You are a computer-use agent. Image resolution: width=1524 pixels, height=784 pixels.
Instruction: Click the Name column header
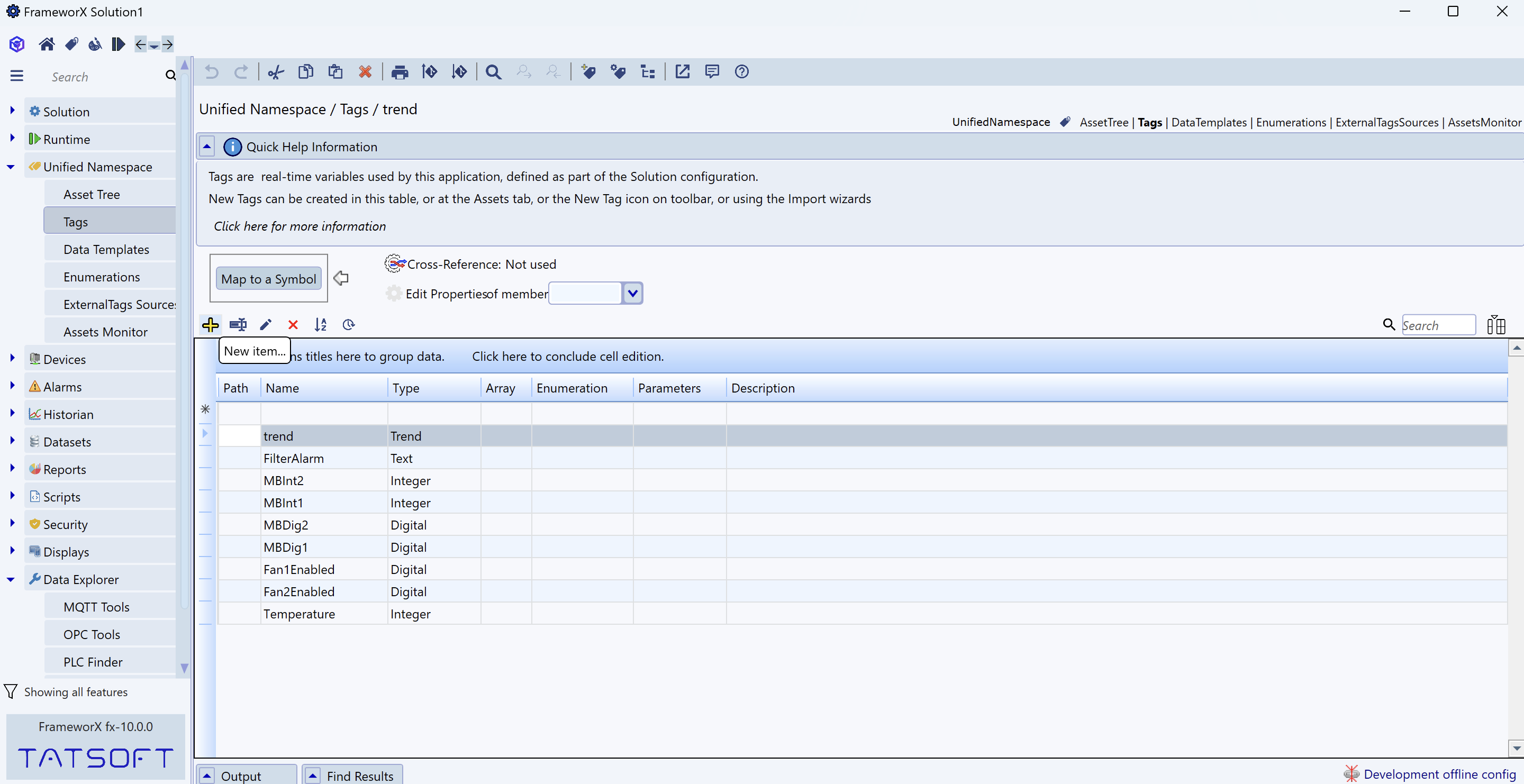point(324,388)
